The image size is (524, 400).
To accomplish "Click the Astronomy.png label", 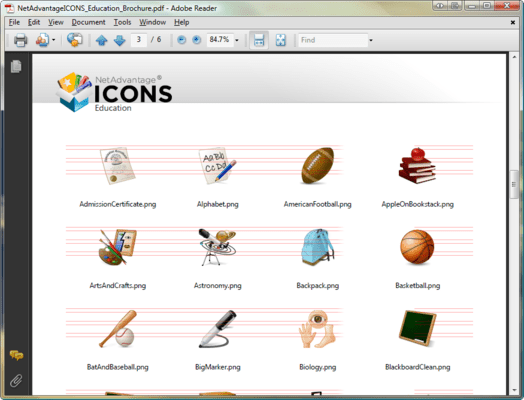I will click(218, 286).
